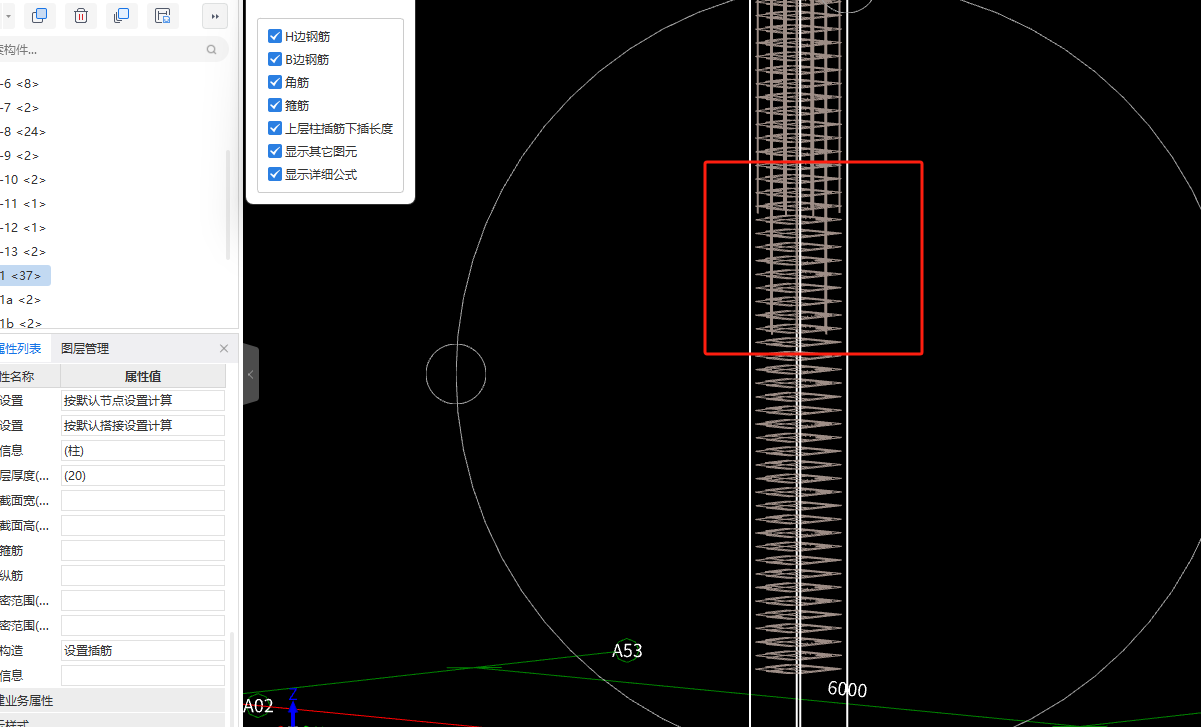Collapse left panel using the side arrow handle
The height and width of the screenshot is (727, 1201).
click(250, 374)
